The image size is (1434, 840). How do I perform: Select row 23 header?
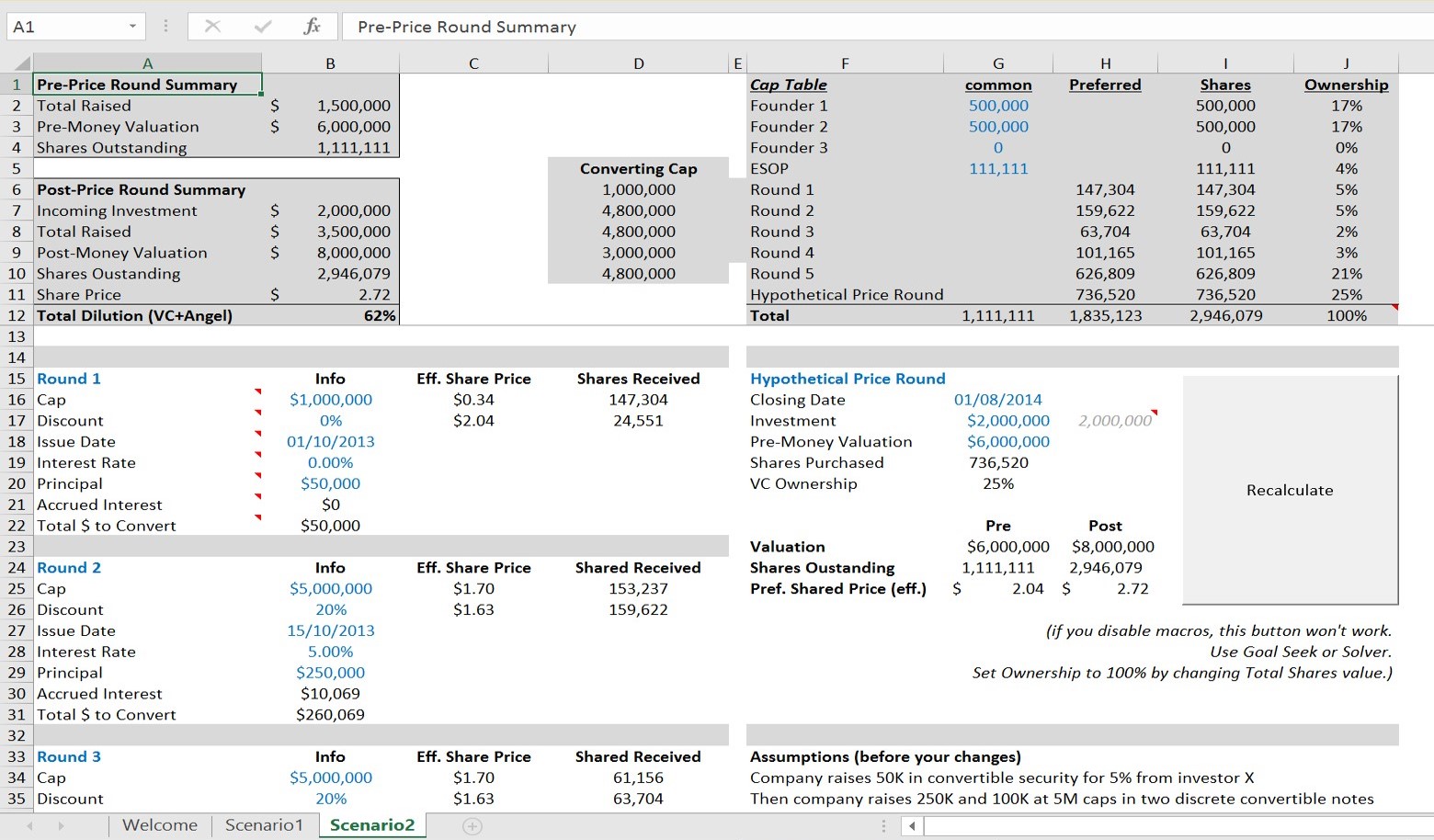17,547
